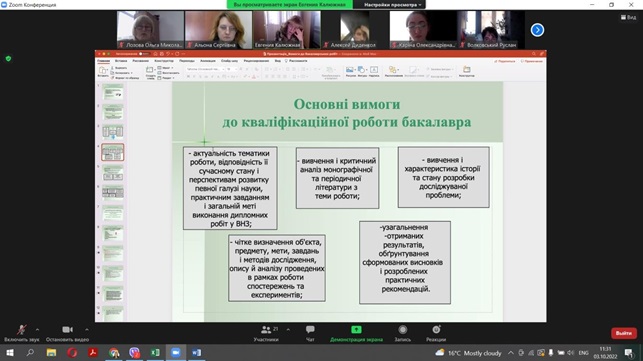
Task: Click the Рисунок picture icon
Action: [351, 71]
